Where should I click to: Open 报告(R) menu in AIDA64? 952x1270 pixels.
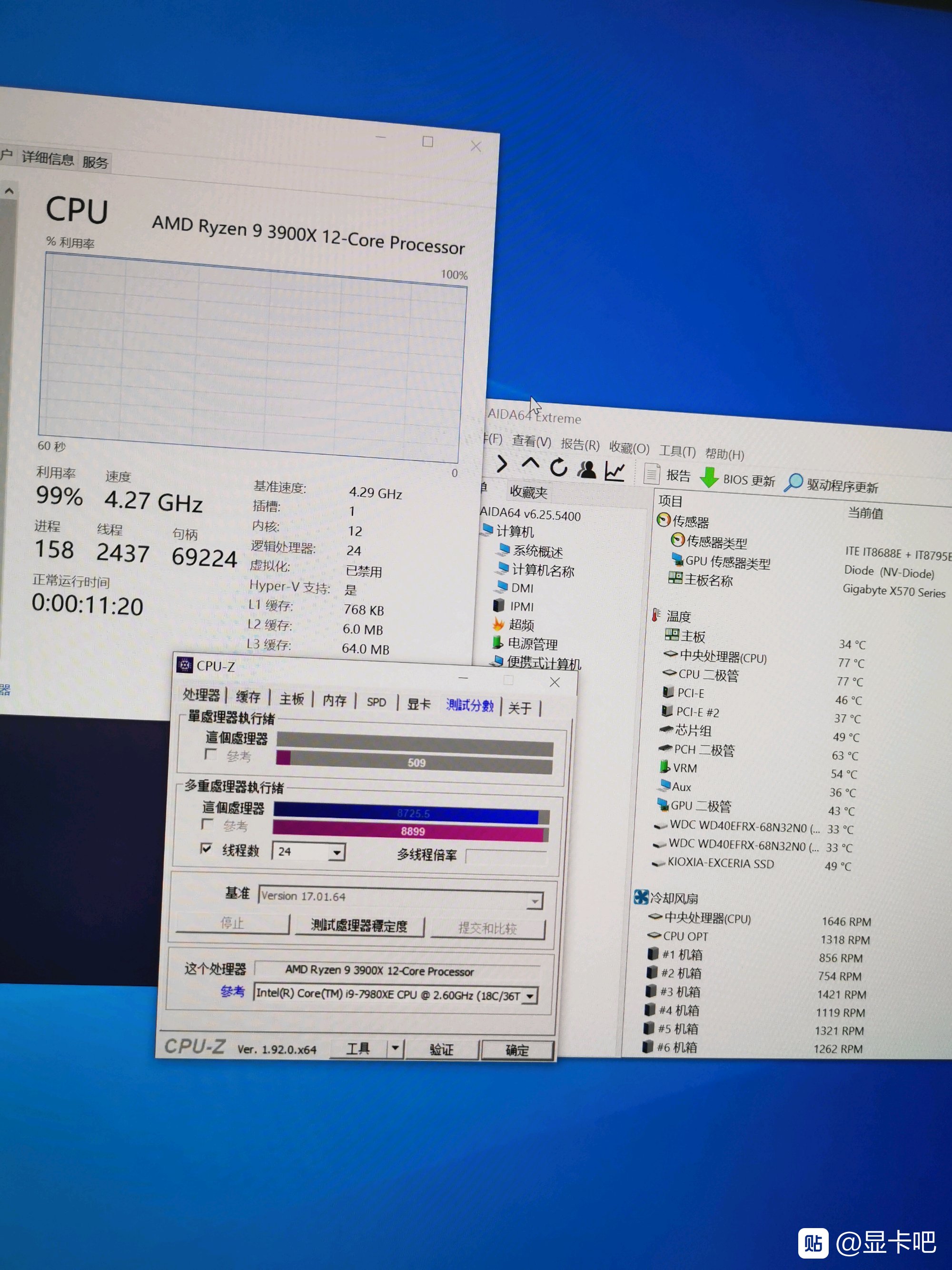[580, 444]
